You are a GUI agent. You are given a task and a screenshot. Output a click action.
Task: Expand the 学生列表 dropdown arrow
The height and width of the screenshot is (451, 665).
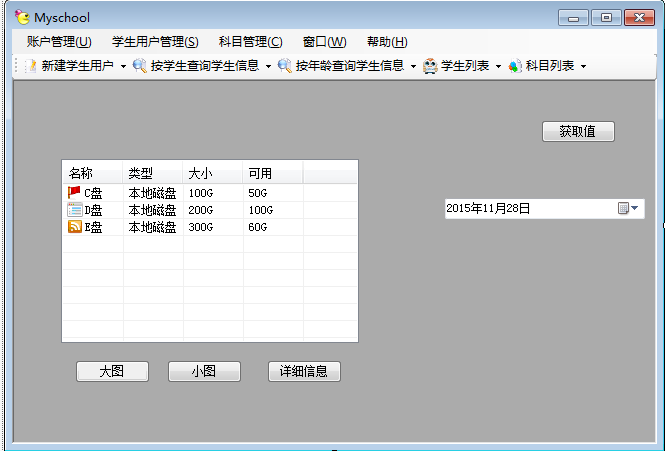[498, 66]
